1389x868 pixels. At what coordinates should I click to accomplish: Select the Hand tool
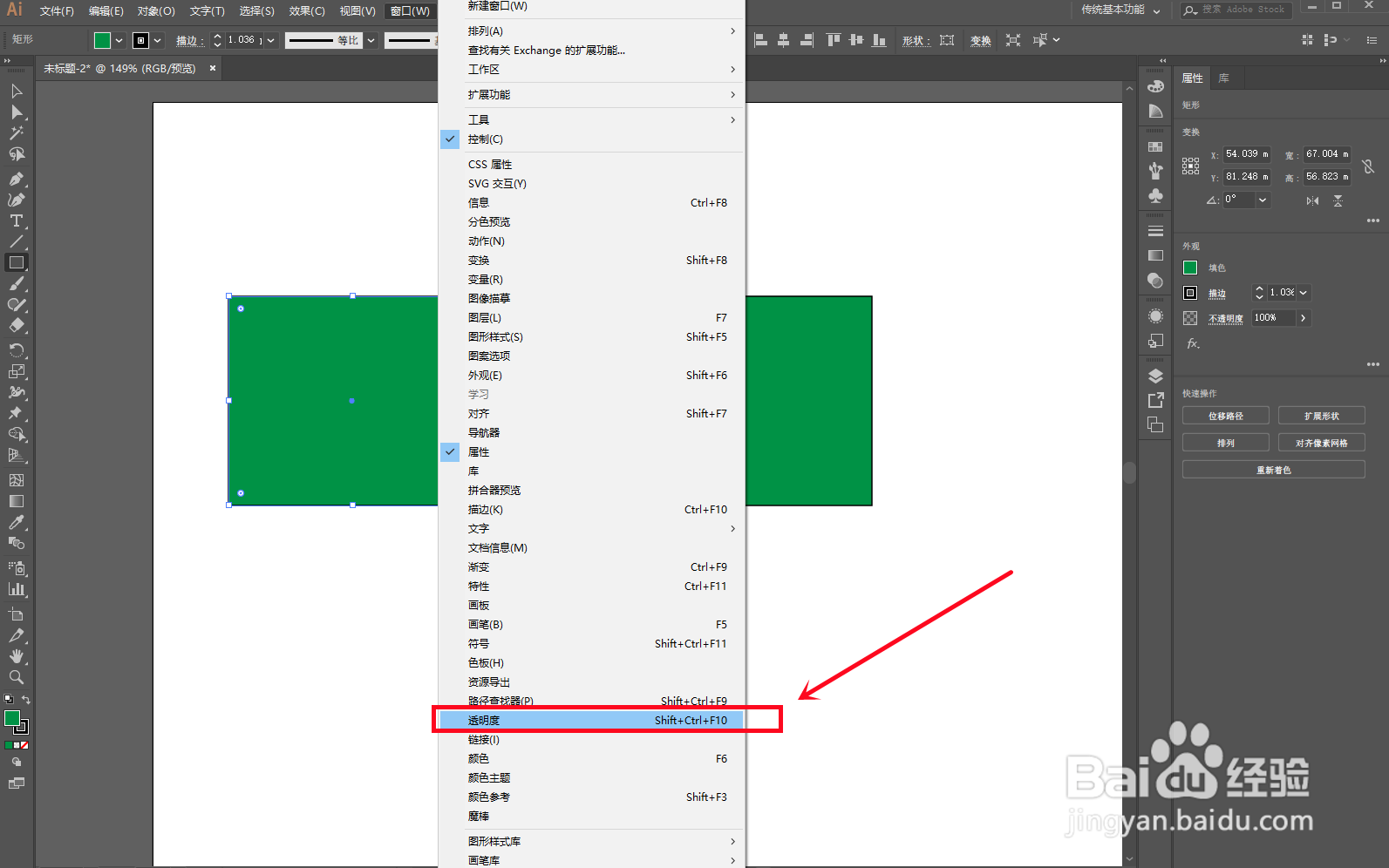pyautogui.click(x=16, y=656)
